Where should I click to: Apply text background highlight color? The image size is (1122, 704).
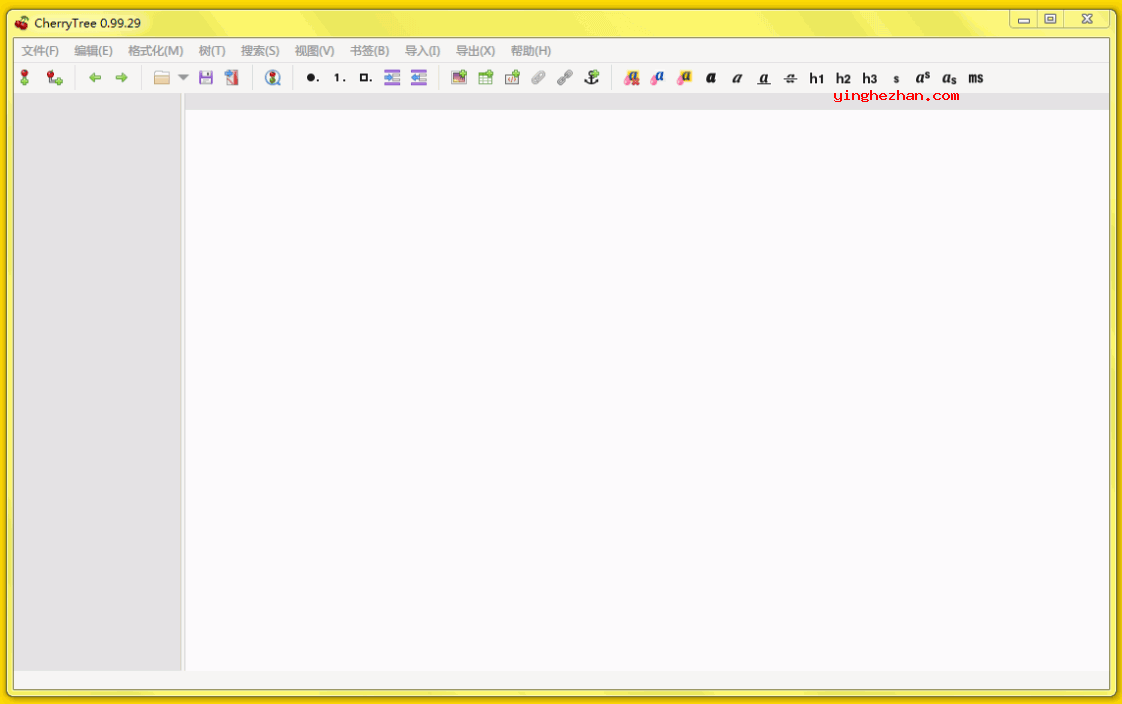684,77
